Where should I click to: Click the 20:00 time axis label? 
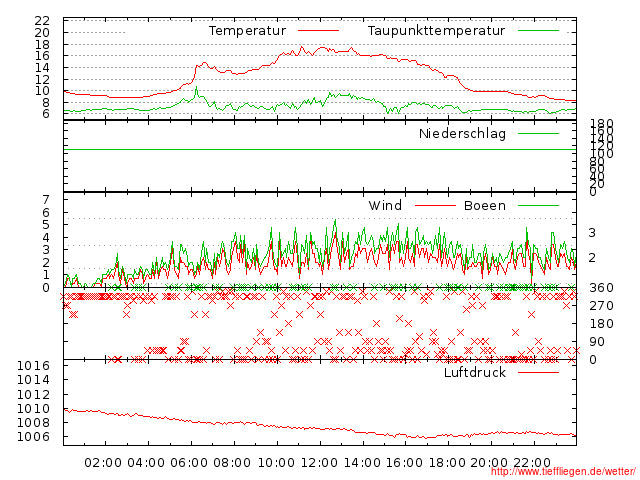489,463
